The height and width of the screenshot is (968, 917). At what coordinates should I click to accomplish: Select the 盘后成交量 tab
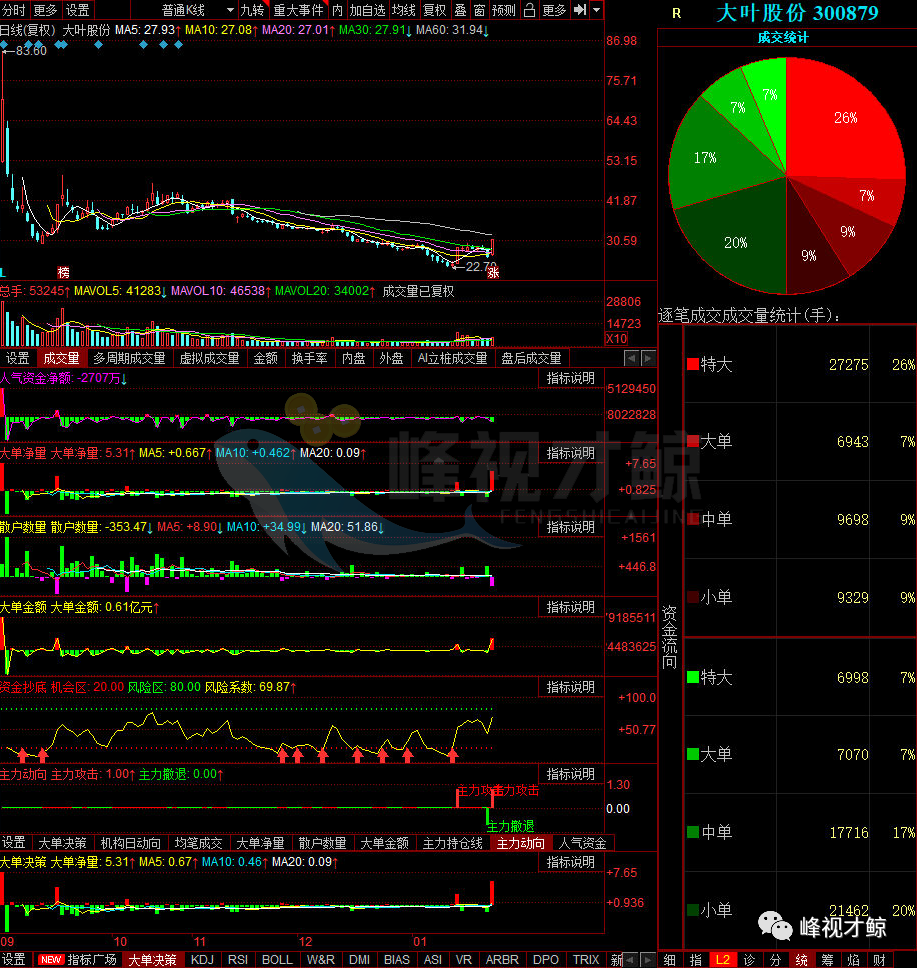pos(531,358)
